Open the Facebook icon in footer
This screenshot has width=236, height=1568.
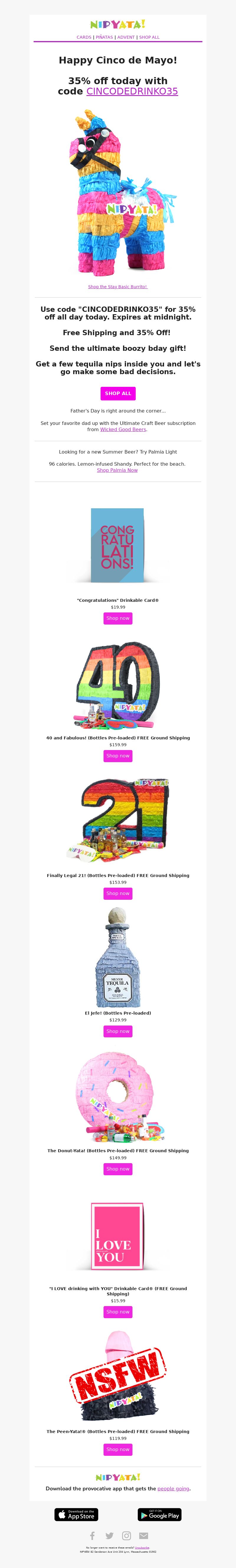pyautogui.click(x=92, y=1535)
